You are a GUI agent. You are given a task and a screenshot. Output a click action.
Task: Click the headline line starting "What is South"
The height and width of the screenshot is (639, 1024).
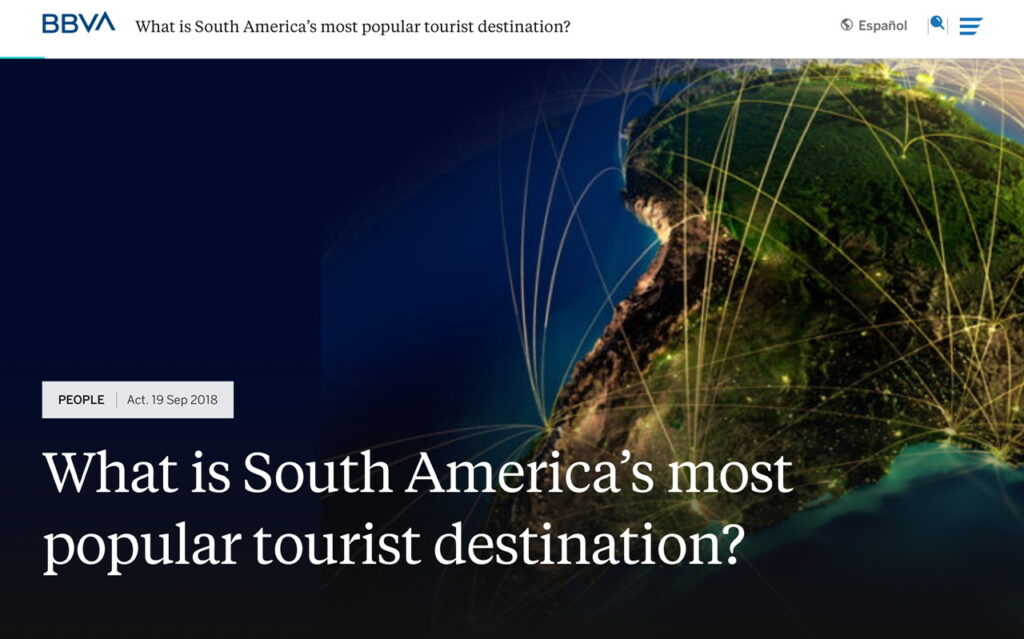[x=418, y=472]
